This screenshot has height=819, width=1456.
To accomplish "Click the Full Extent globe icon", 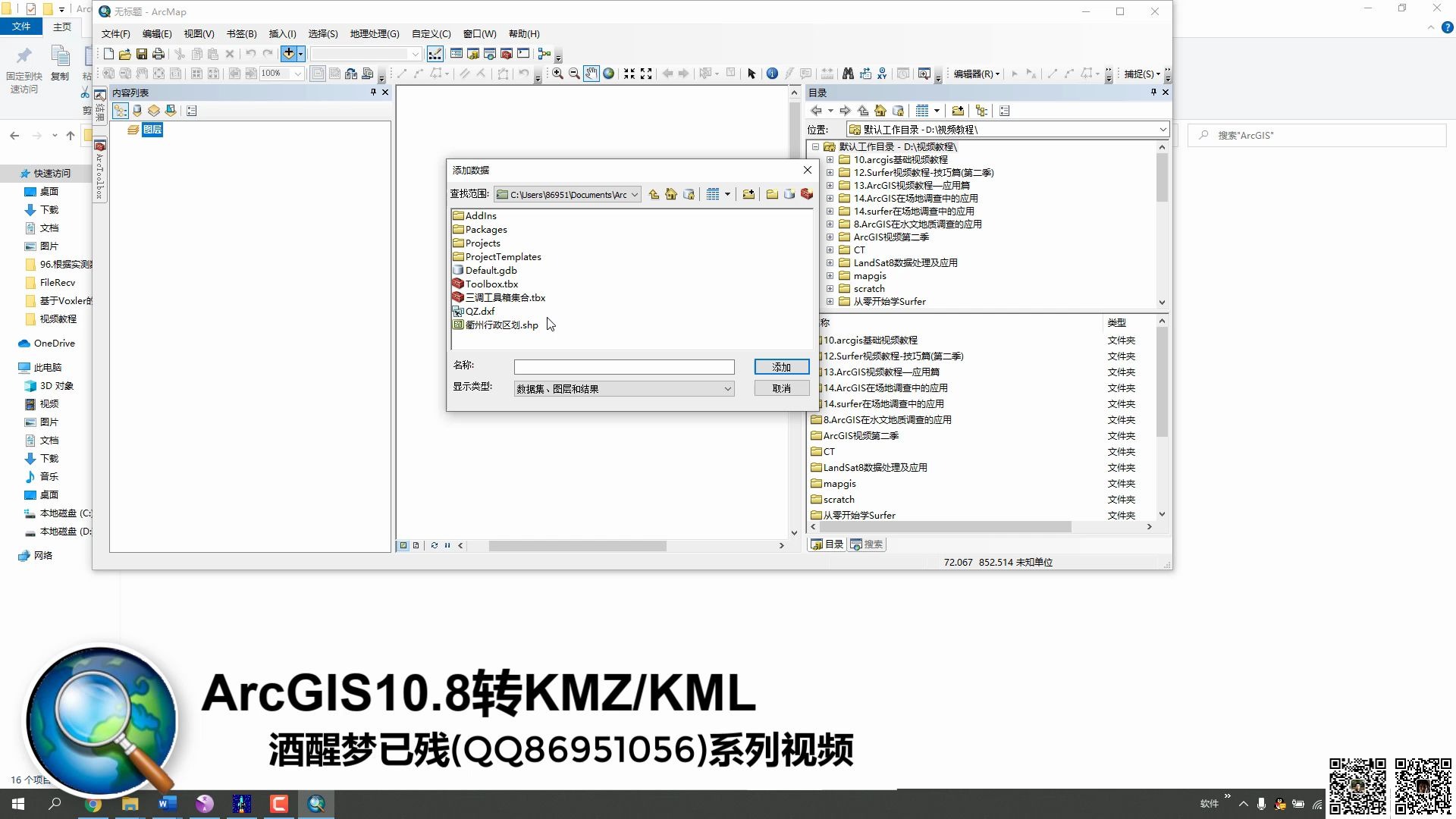I will 608,74.
